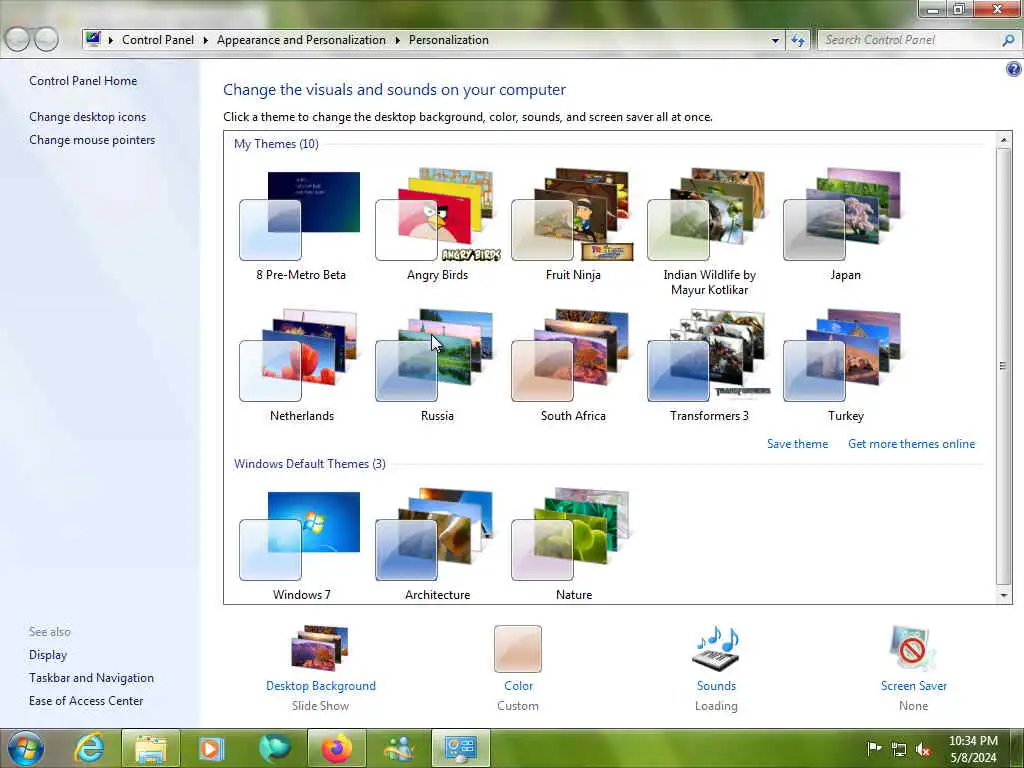Pick the Netherlands theme

point(301,366)
